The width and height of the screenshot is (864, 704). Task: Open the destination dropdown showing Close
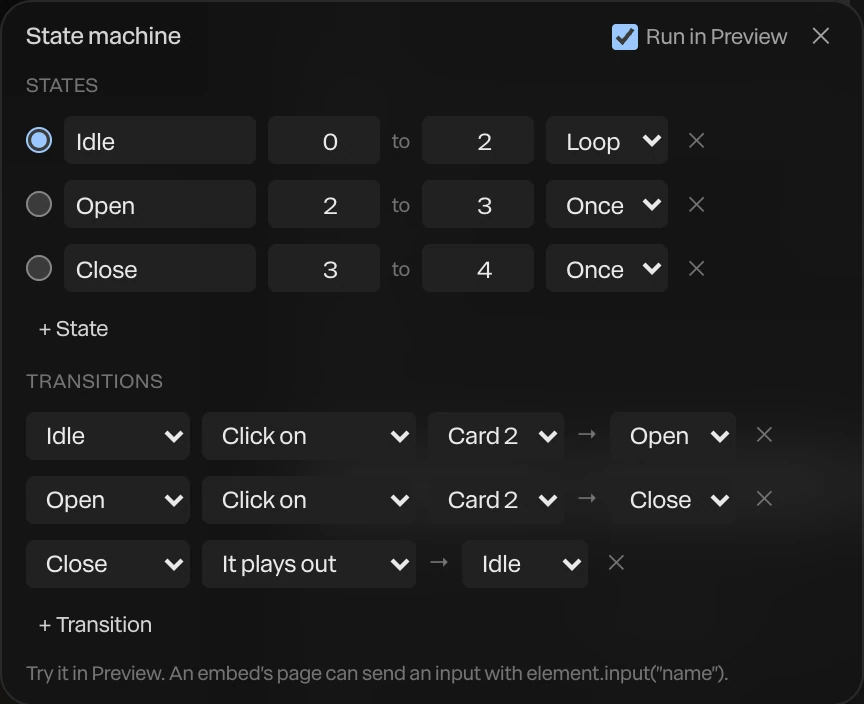point(673,500)
